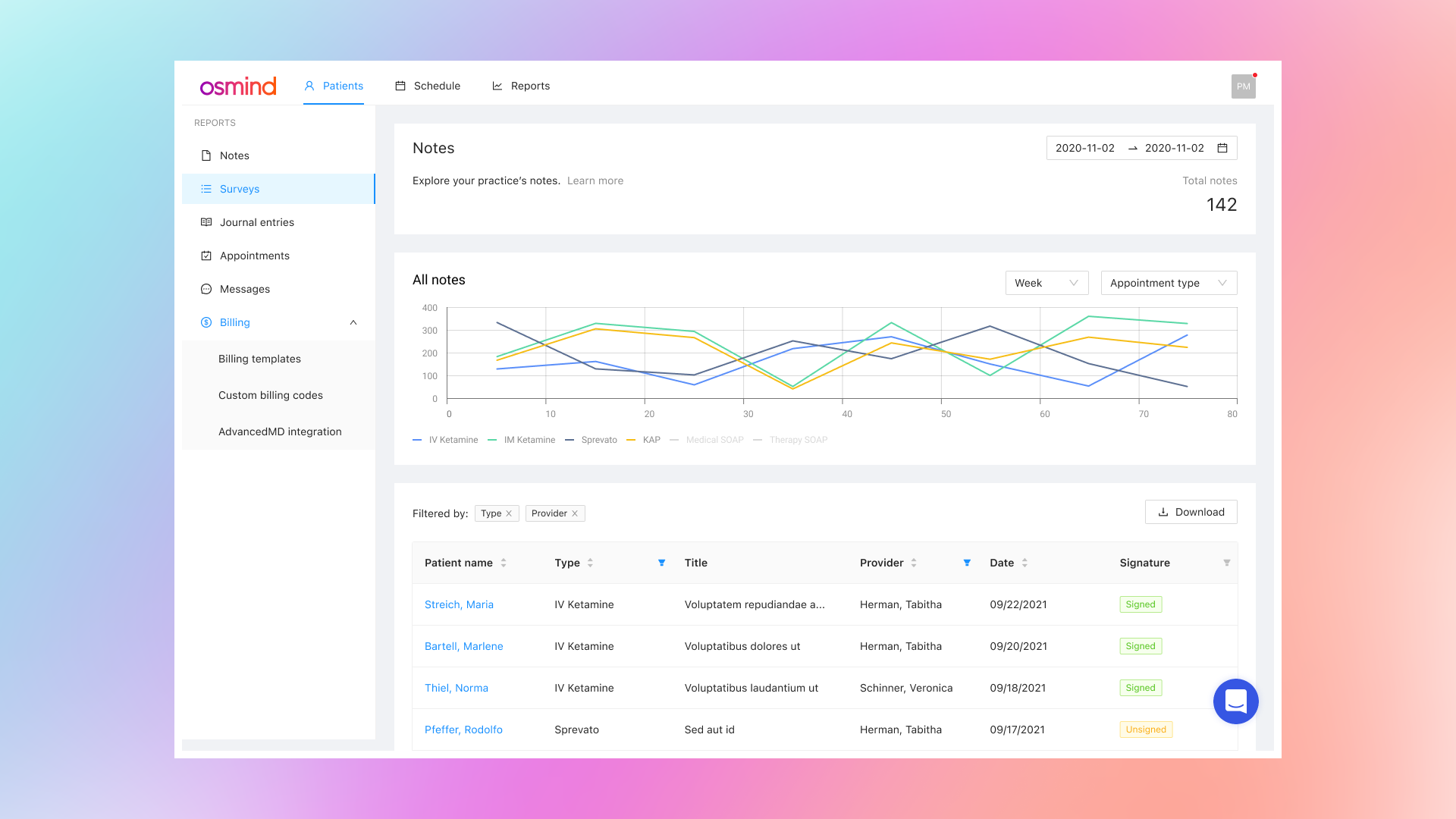Follow the Learn more link
Image resolution: width=1456 pixels, height=819 pixels.
[595, 180]
